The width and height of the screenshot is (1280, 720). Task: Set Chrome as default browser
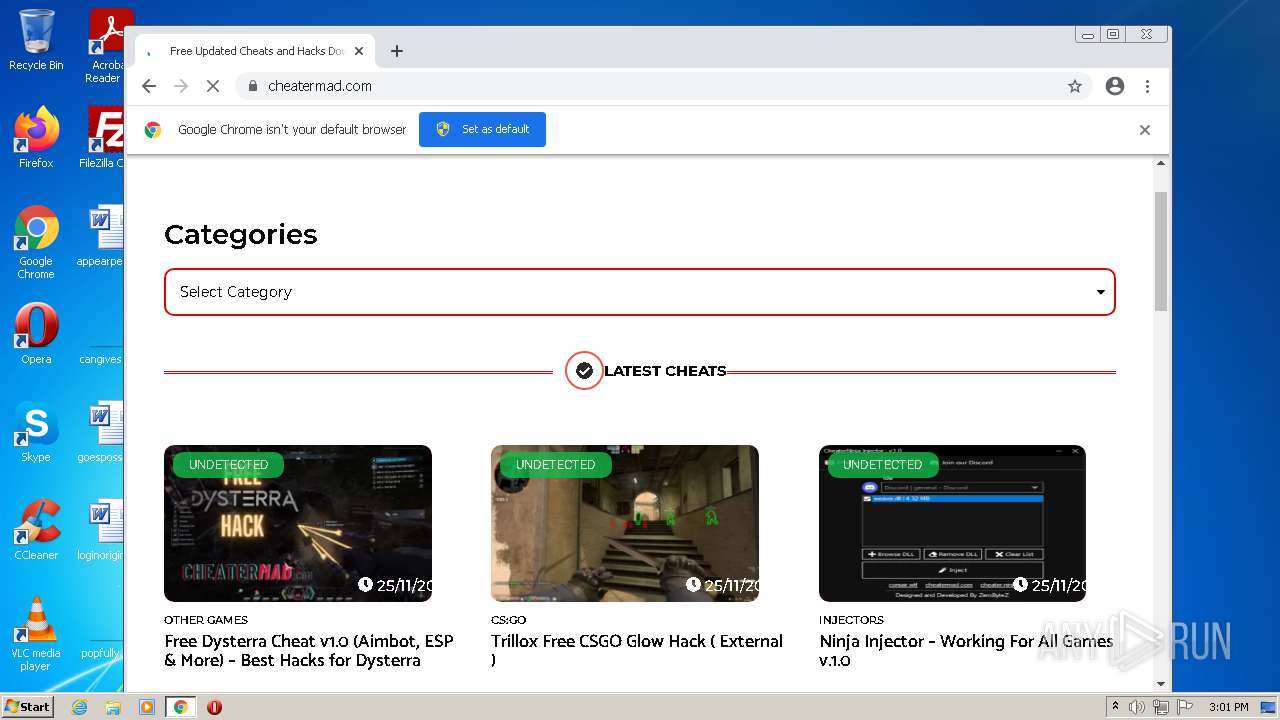(x=482, y=129)
